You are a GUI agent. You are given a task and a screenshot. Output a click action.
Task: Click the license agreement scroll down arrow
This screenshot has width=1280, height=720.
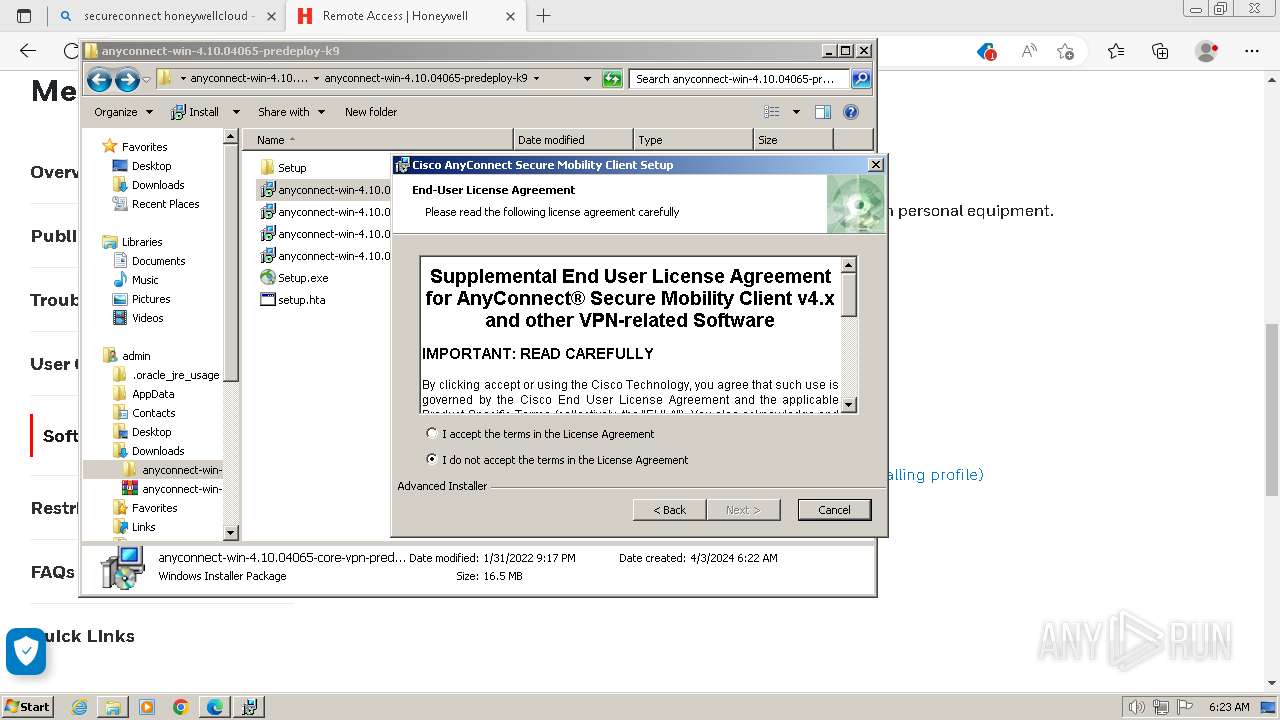849,404
